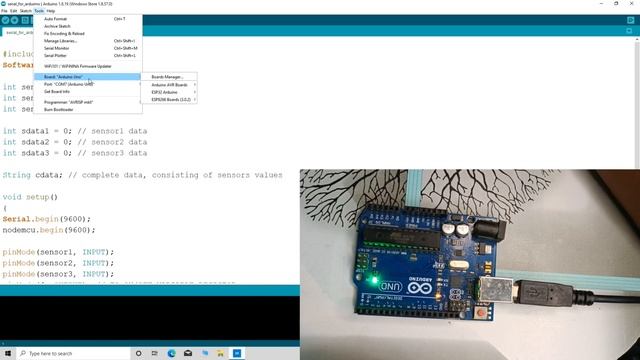Click the New sketch toolbar icon
The image size is (640, 360).
click(x=25, y=20)
